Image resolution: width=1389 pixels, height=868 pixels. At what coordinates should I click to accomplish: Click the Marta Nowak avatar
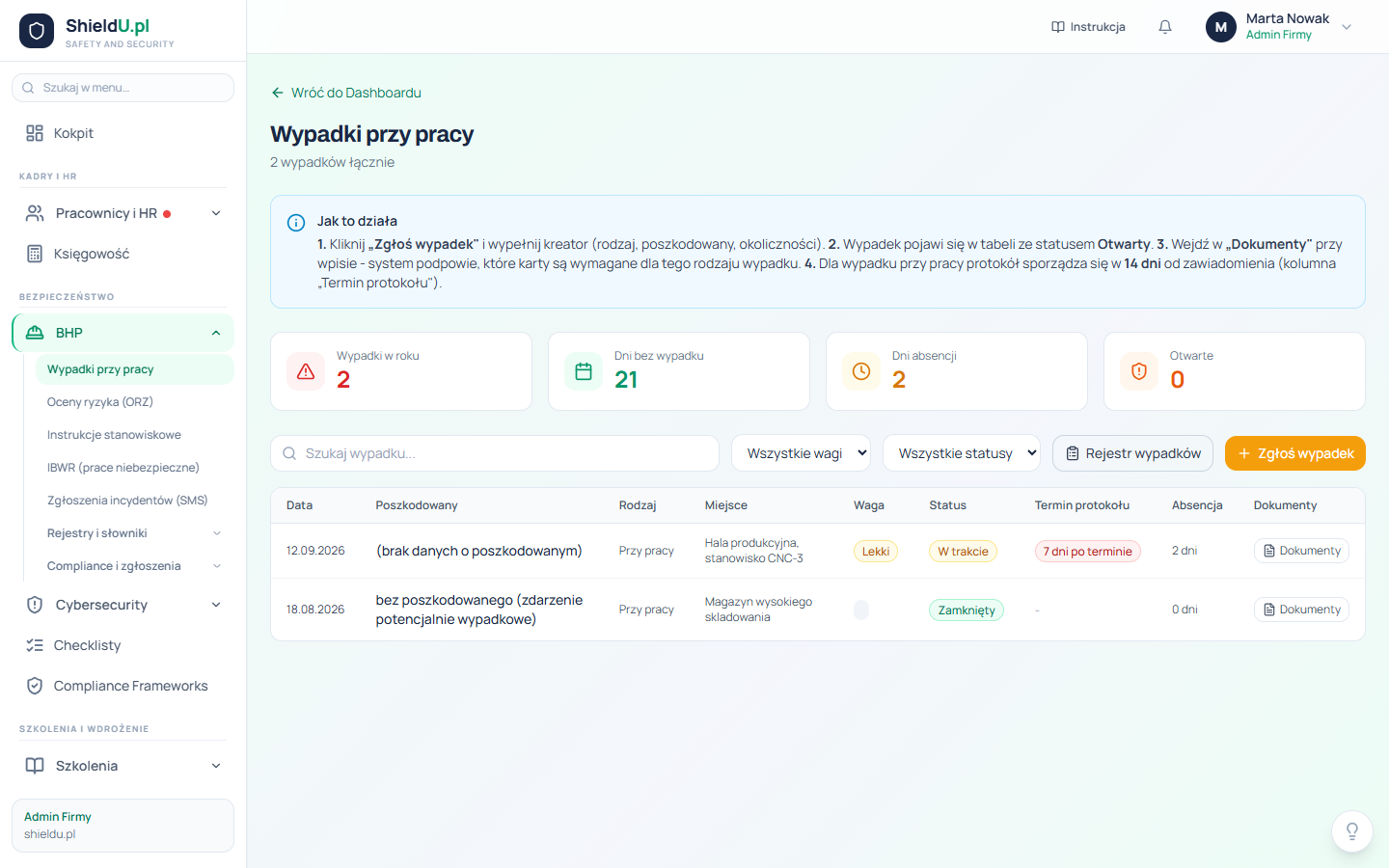pos(1221,27)
